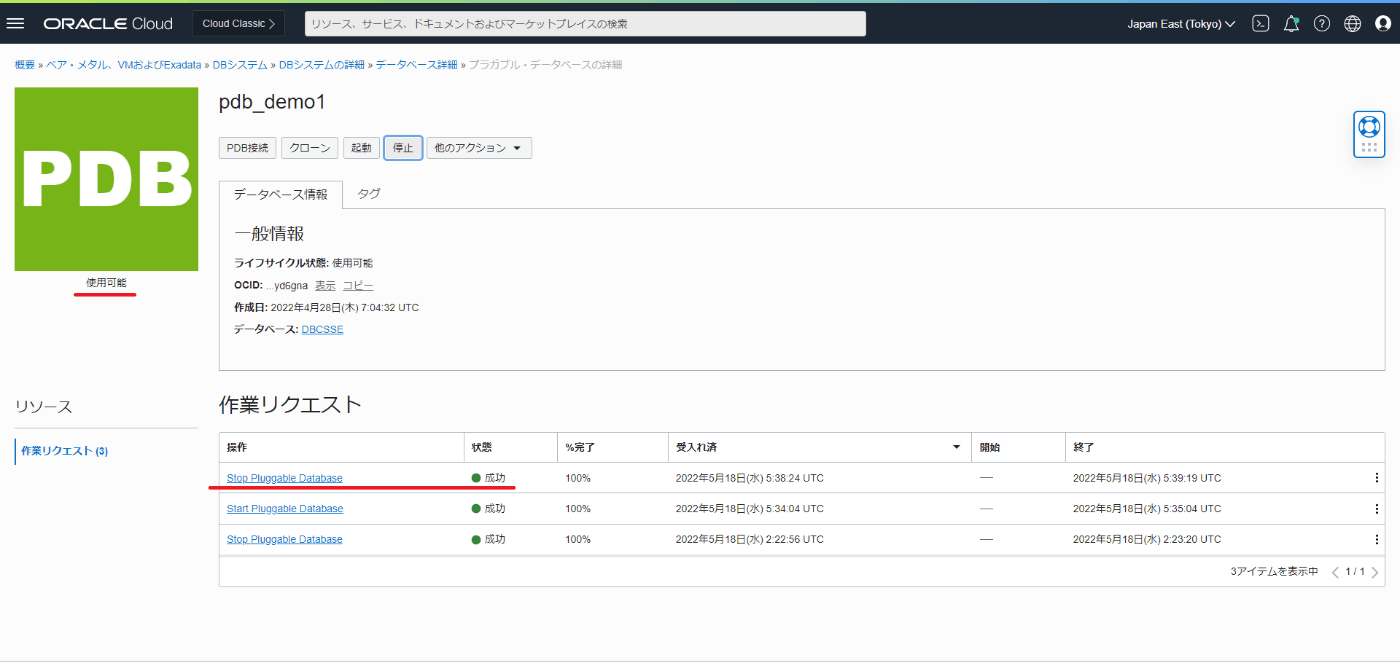Image resolution: width=1400 pixels, height=663 pixels.
Task: Go to previous page of work requests
Action: coord(1335,572)
